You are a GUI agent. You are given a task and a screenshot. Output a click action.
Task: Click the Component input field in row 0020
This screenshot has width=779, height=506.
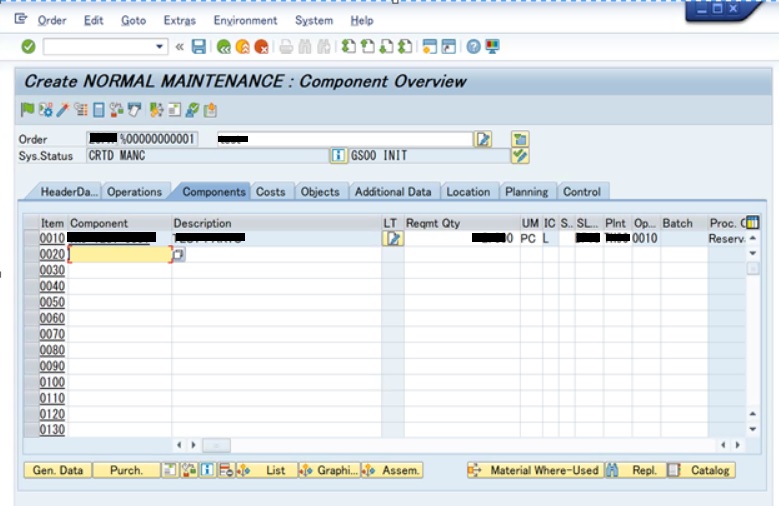(119, 255)
